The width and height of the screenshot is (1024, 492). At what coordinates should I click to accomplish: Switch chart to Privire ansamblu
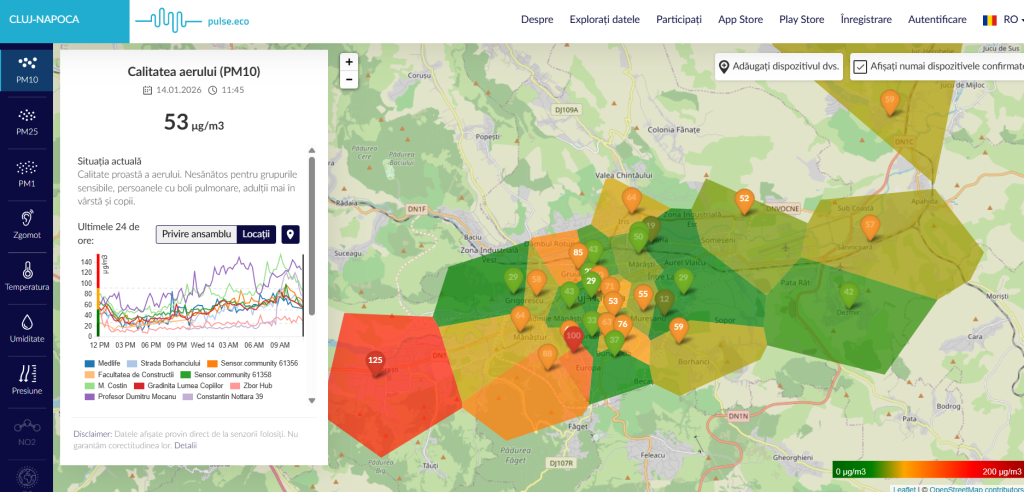196,234
